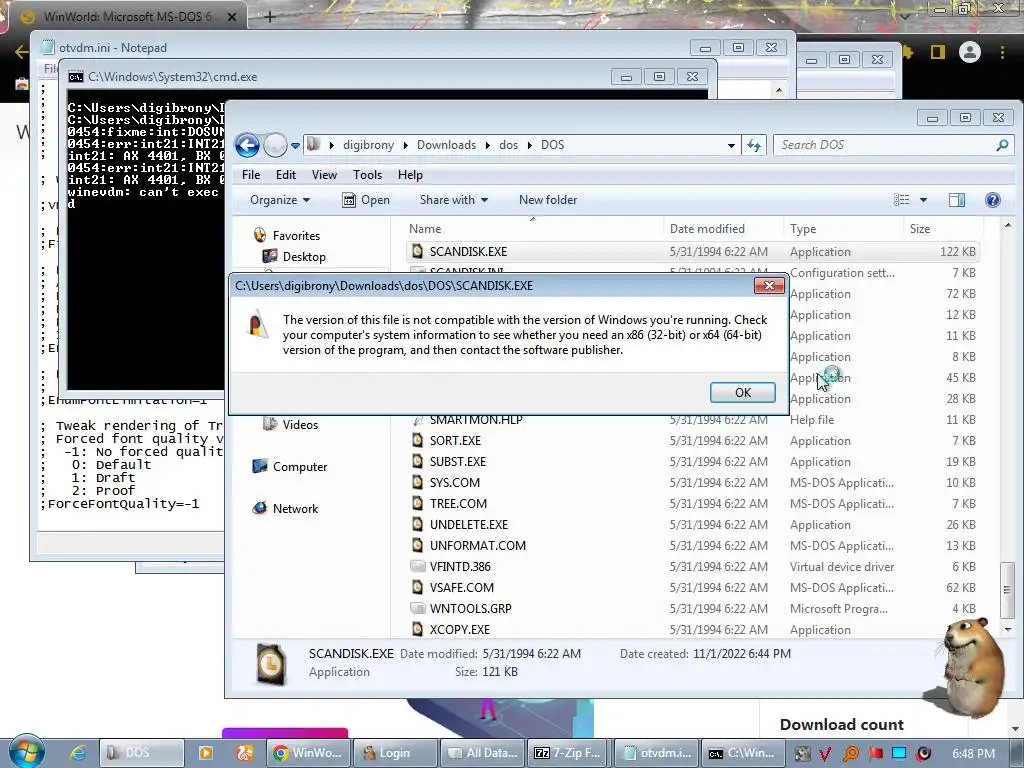Open Internet Explorer from taskbar
Viewport: 1024px width, 768px height.
tap(78, 753)
